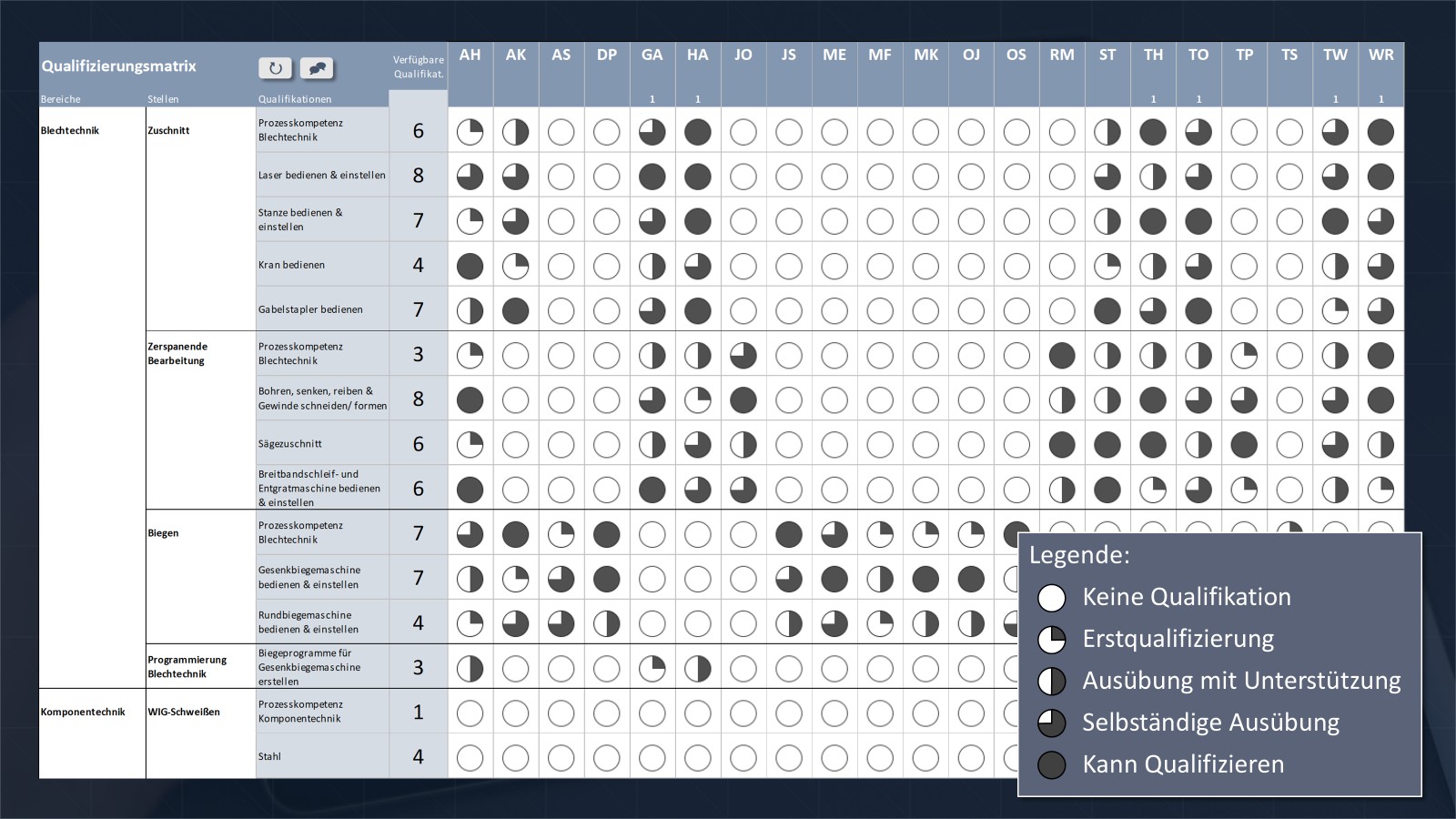Screen dimensions: 1456x819
Task: Select WR circle in Stanze bedienen & einstellen row
Action: click(x=1380, y=221)
